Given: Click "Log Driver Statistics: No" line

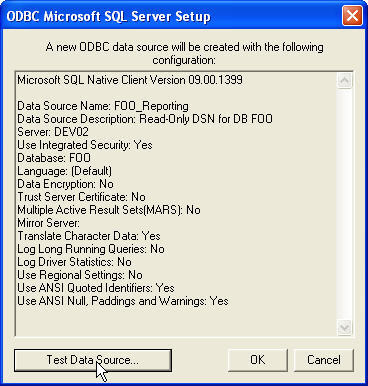Looking at the screenshot, I should 74,262.
